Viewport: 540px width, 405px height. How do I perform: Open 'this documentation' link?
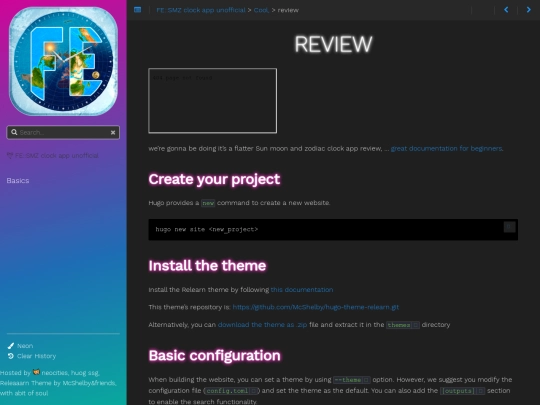click(302, 290)
